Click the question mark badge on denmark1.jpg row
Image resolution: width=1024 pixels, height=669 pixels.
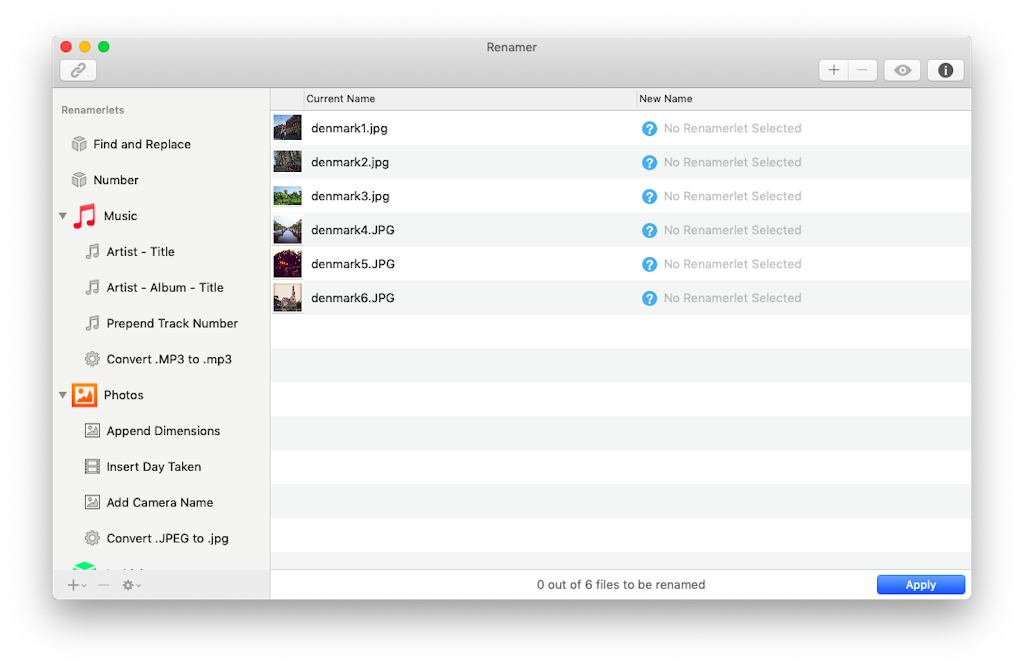(x=648, y=128)
